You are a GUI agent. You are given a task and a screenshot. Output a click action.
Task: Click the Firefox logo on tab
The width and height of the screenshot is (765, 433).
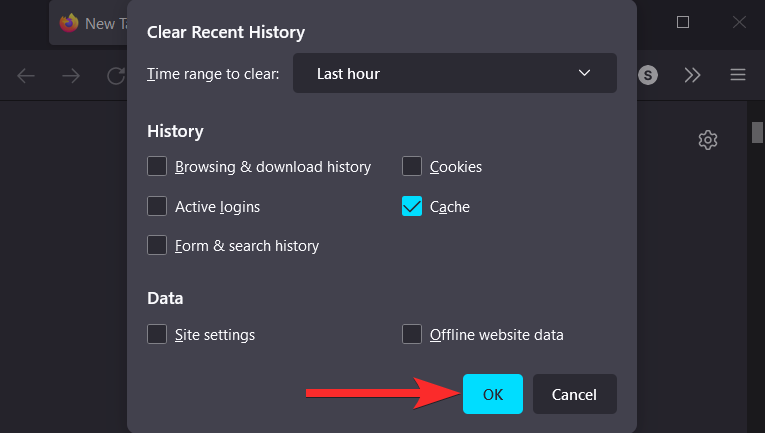(69, 22)
